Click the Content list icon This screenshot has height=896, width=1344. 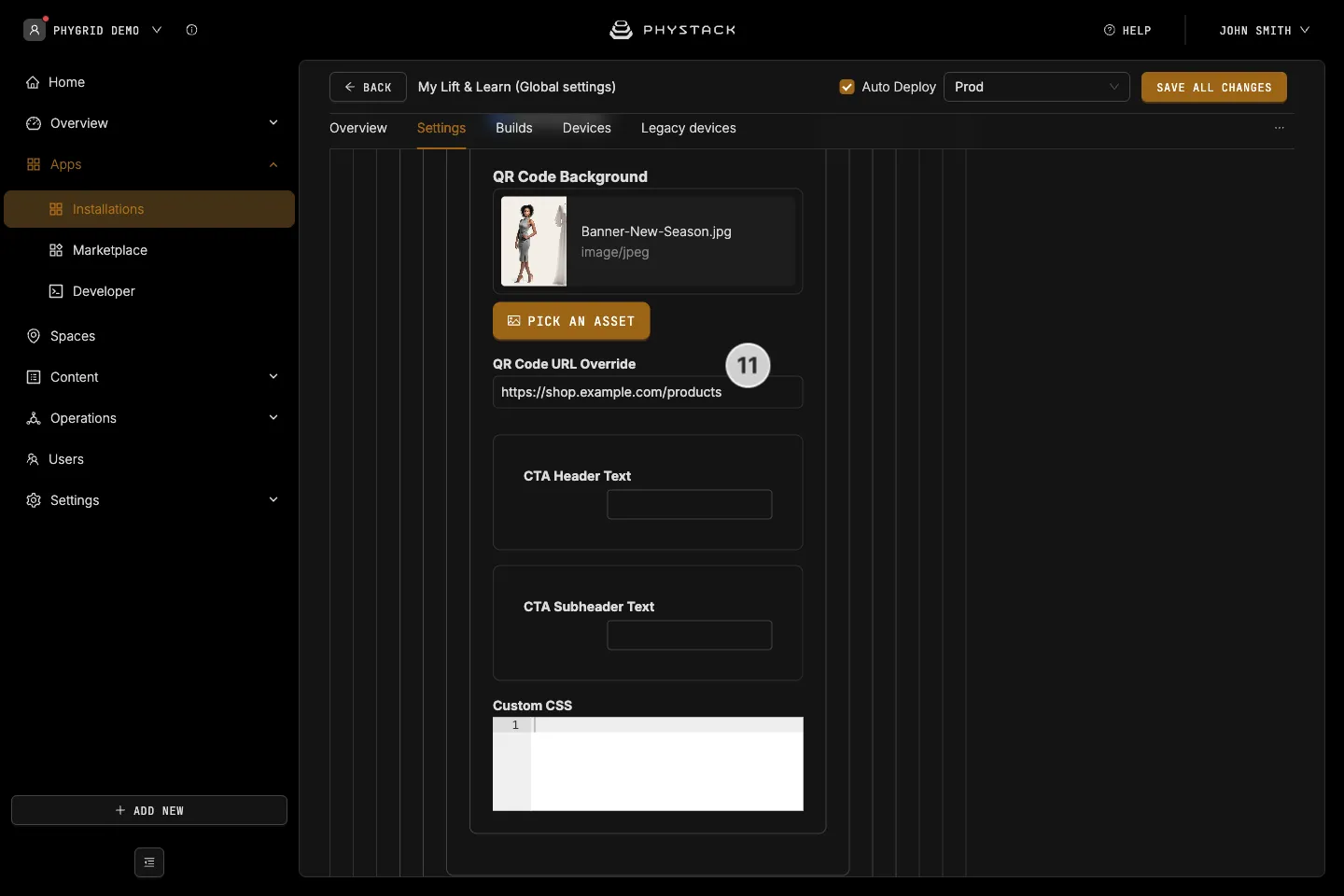point(34,377)
